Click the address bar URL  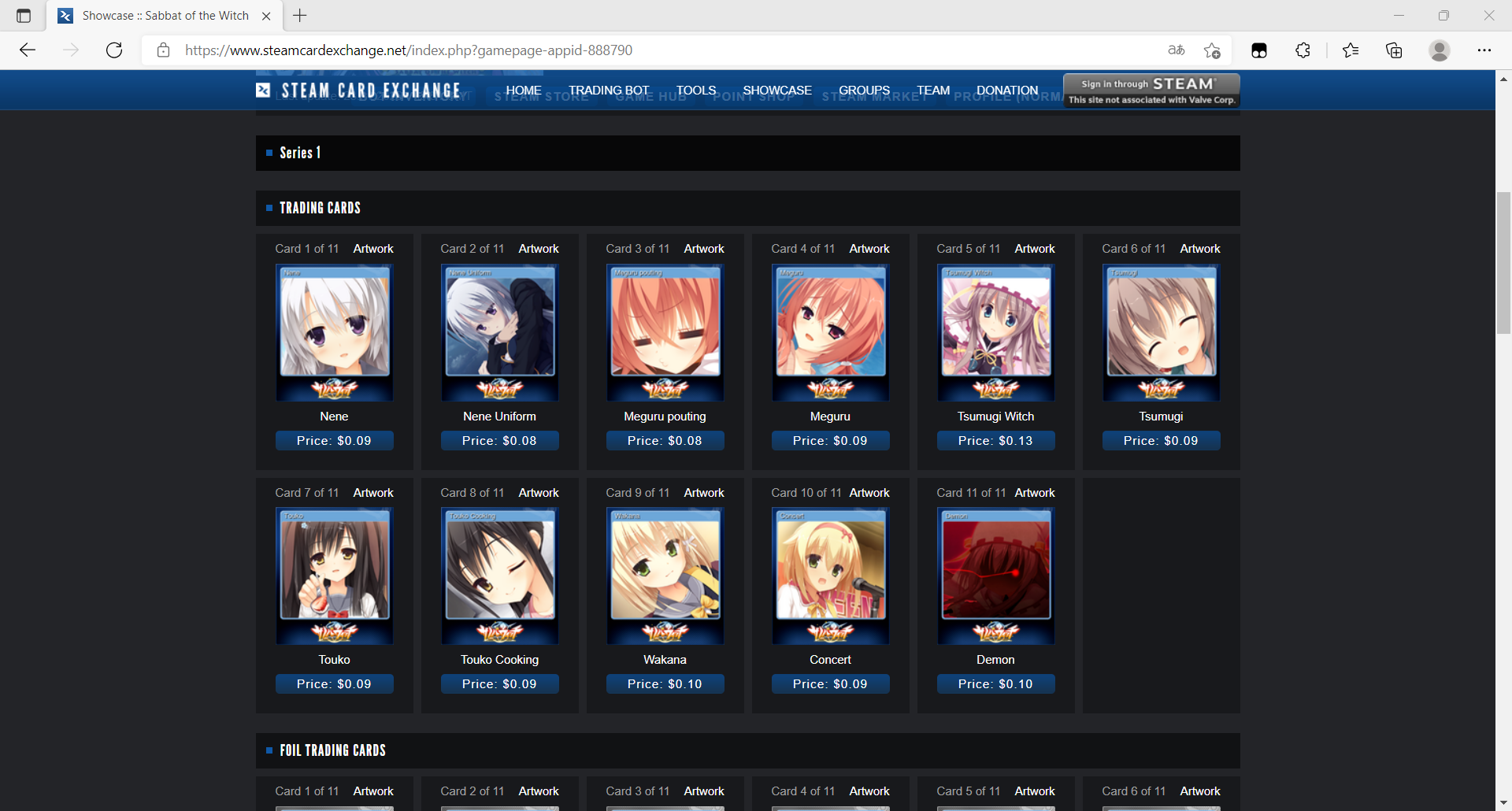point(409,50)
